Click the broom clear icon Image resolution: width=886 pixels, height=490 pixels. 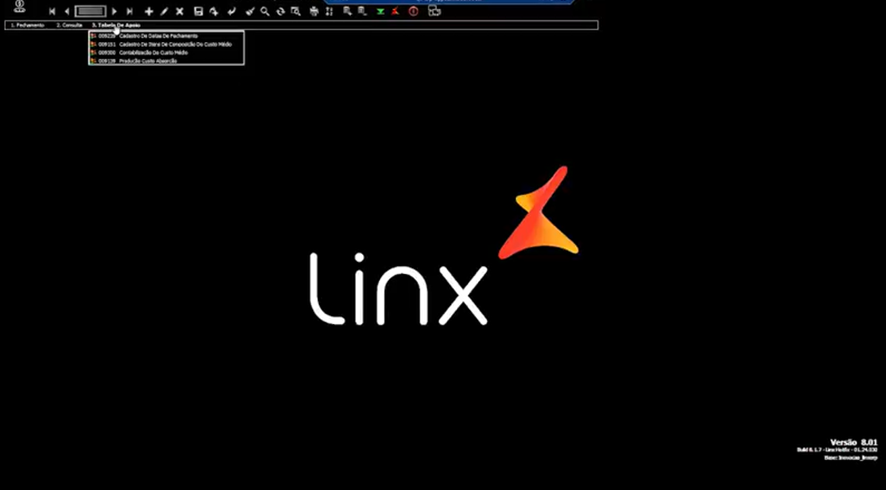[250, 11]
